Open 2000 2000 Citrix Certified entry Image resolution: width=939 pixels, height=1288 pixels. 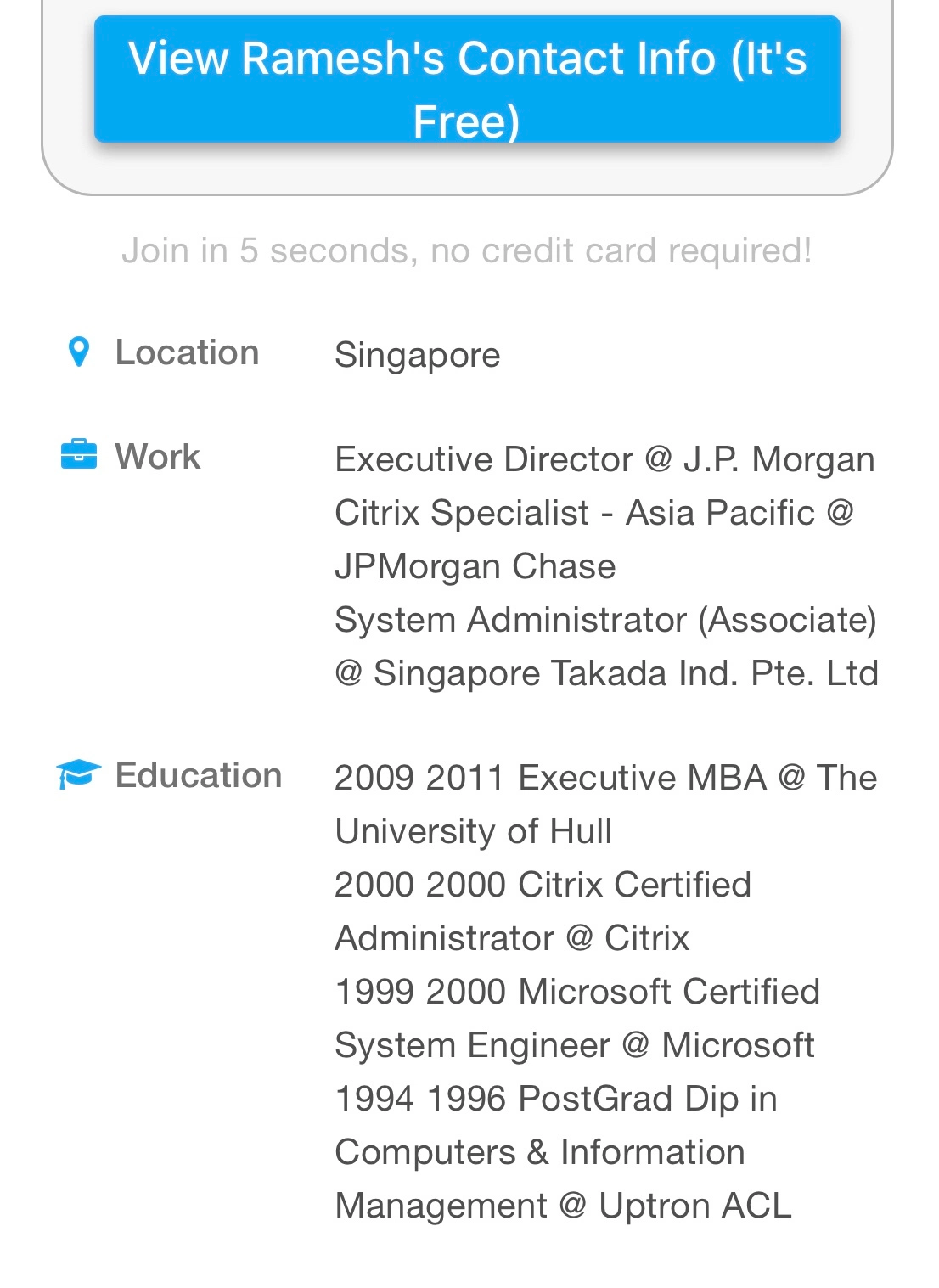[x=543, y=885]
